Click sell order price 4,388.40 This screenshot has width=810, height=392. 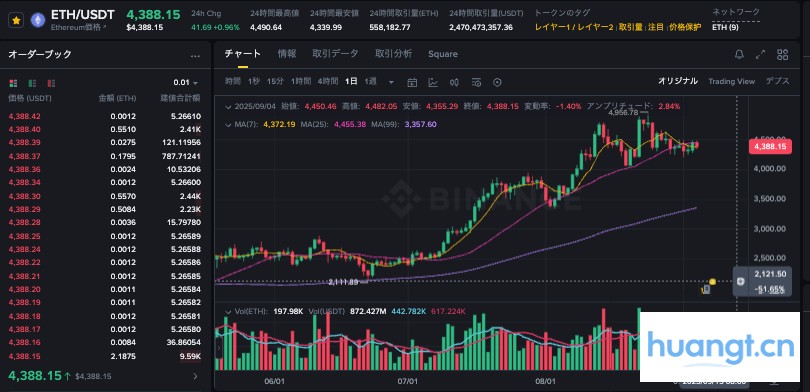pos(24,129)
